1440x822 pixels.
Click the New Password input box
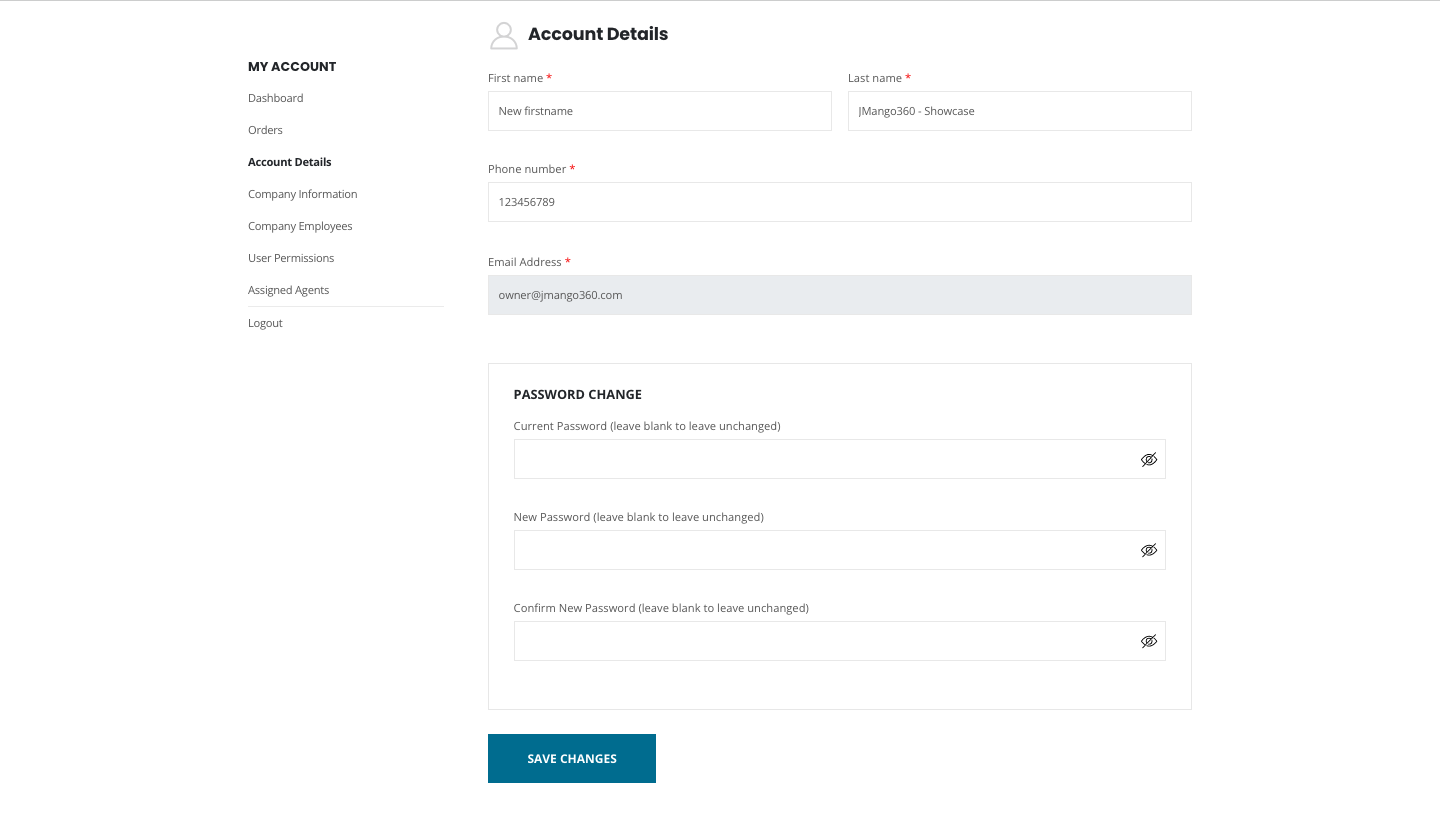(x=820, y=551)
